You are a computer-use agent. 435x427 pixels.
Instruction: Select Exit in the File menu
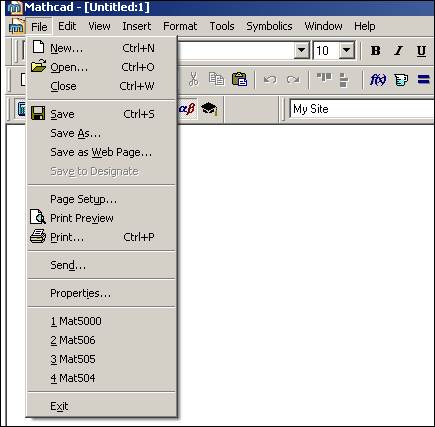[101, 406]
